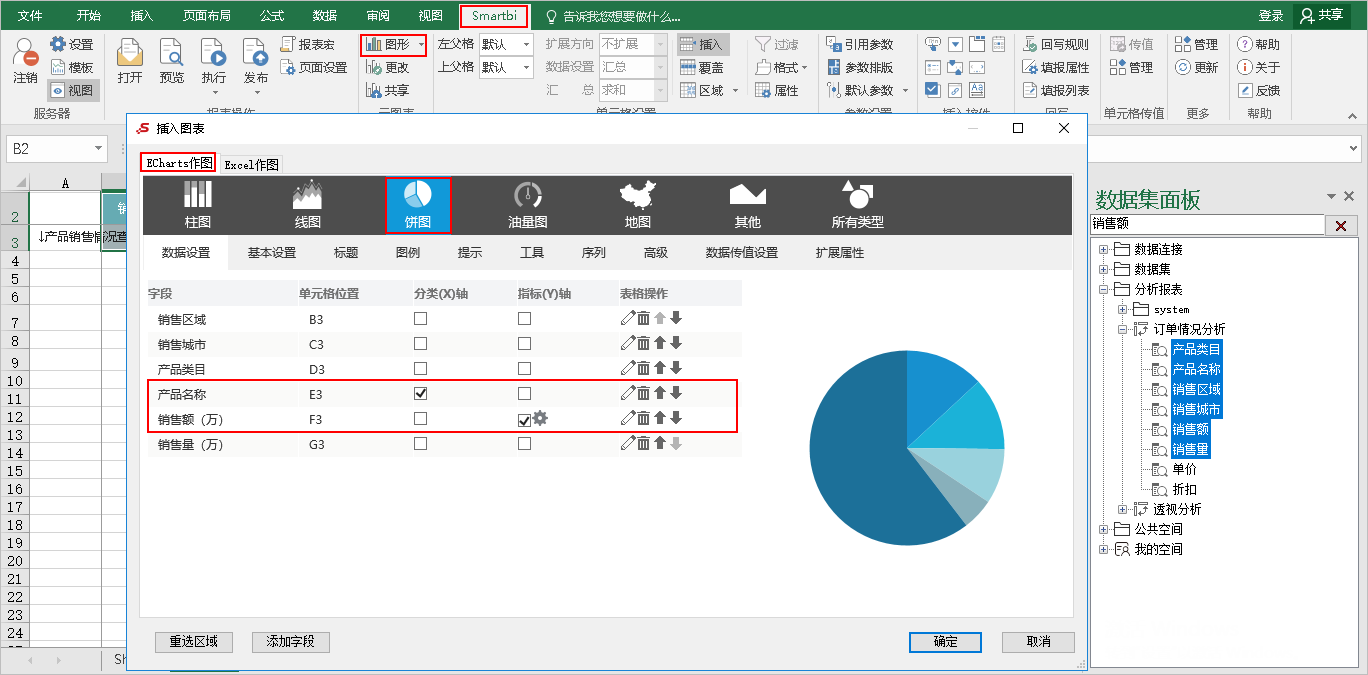Check 指标(Y)轴 box for 销售量 (万)
Screen dimensions: 1368x675
524,443
